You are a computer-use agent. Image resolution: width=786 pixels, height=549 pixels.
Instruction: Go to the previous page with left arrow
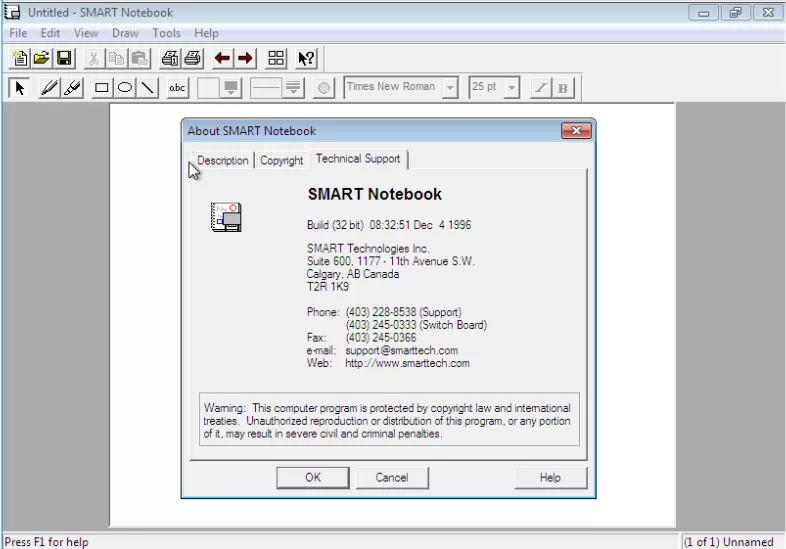(x=222, y=58)
